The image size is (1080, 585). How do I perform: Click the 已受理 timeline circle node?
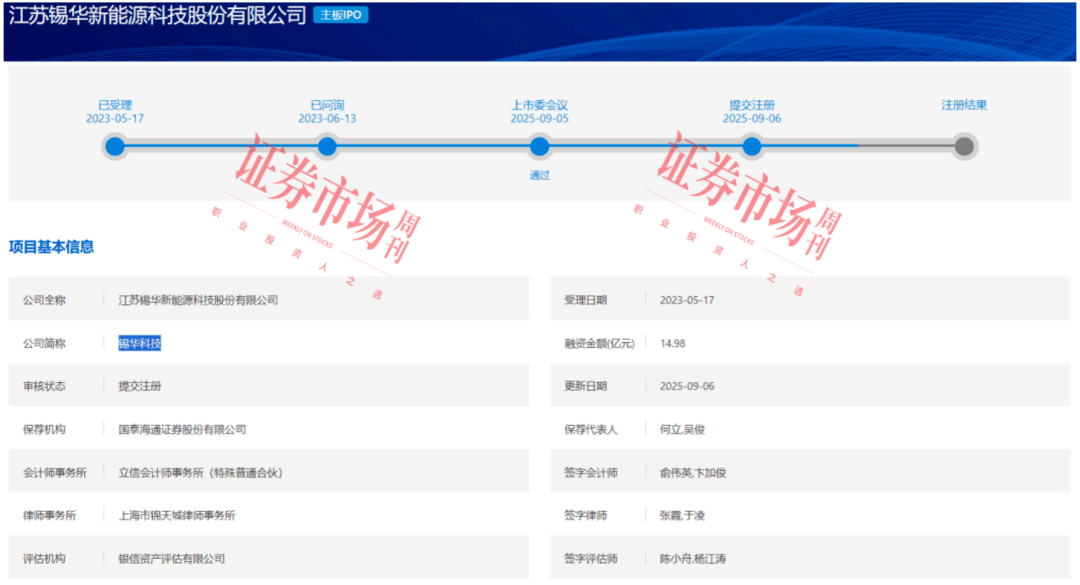tap(115, 147)
